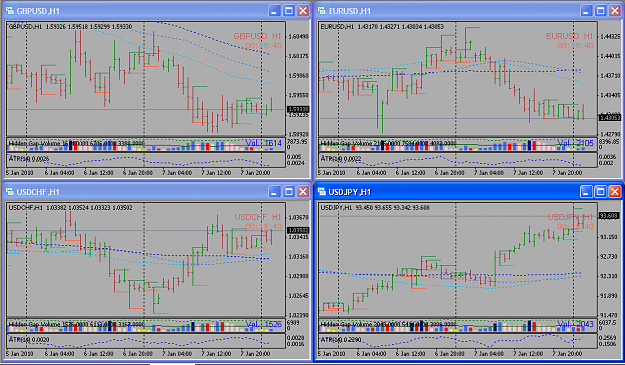Viewport: 625px width, 365px height.
Task: Click the red 'EURUSD H1' chart label
Action: [x=569, y=36]
